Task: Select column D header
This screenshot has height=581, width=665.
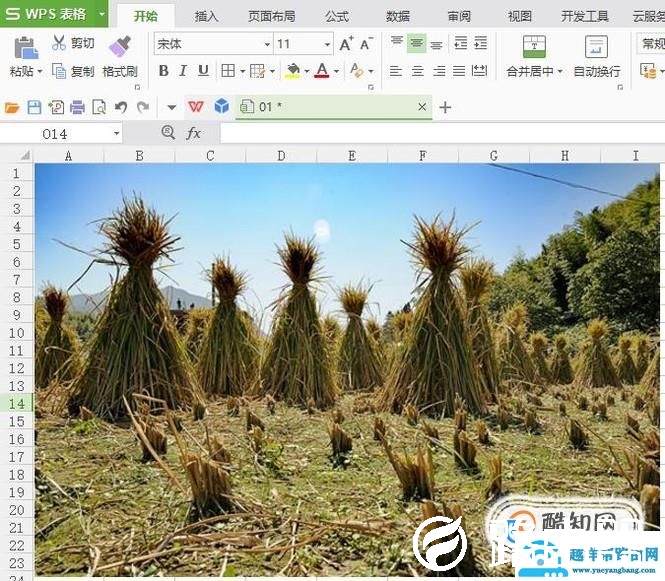Action: pyautogui.click(x=281, y=156)
